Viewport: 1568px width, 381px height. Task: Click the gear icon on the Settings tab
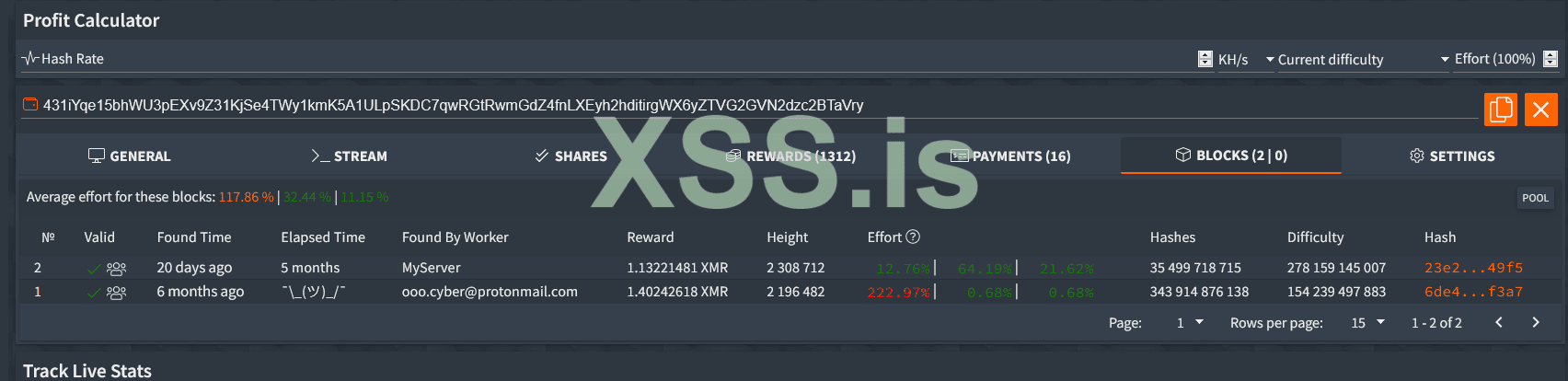[x=1417, y=156]
